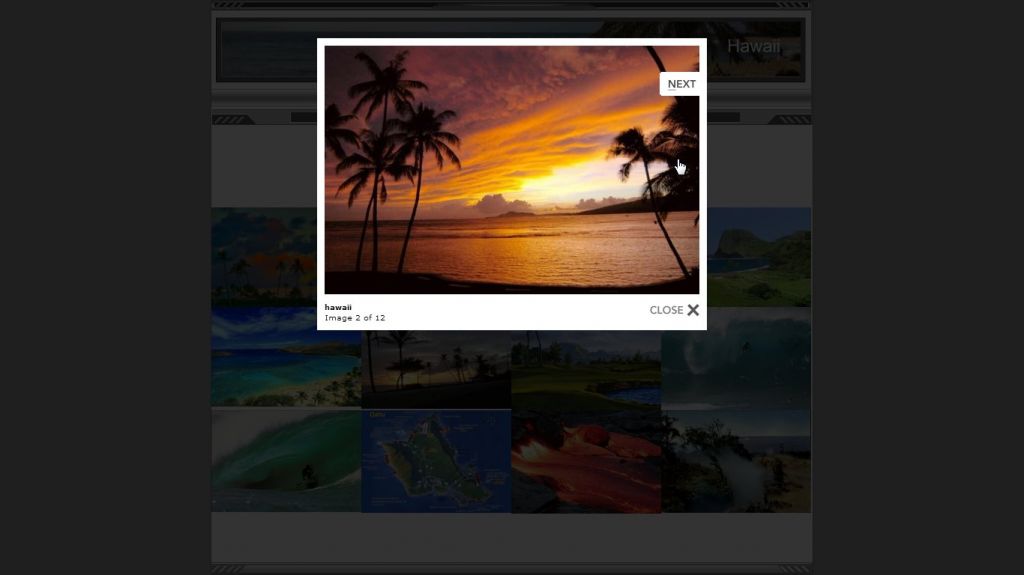Click the "hawaii" caption below the photo
This screenshot has height=575, width=1024.
pos(338,307)
